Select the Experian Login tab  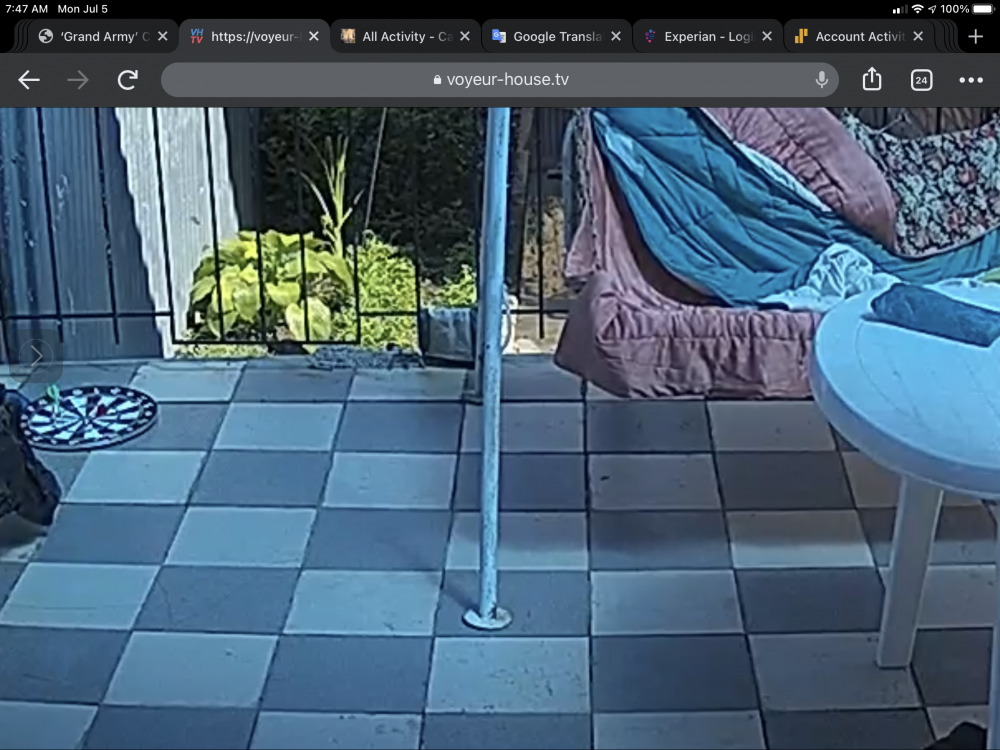698,36
